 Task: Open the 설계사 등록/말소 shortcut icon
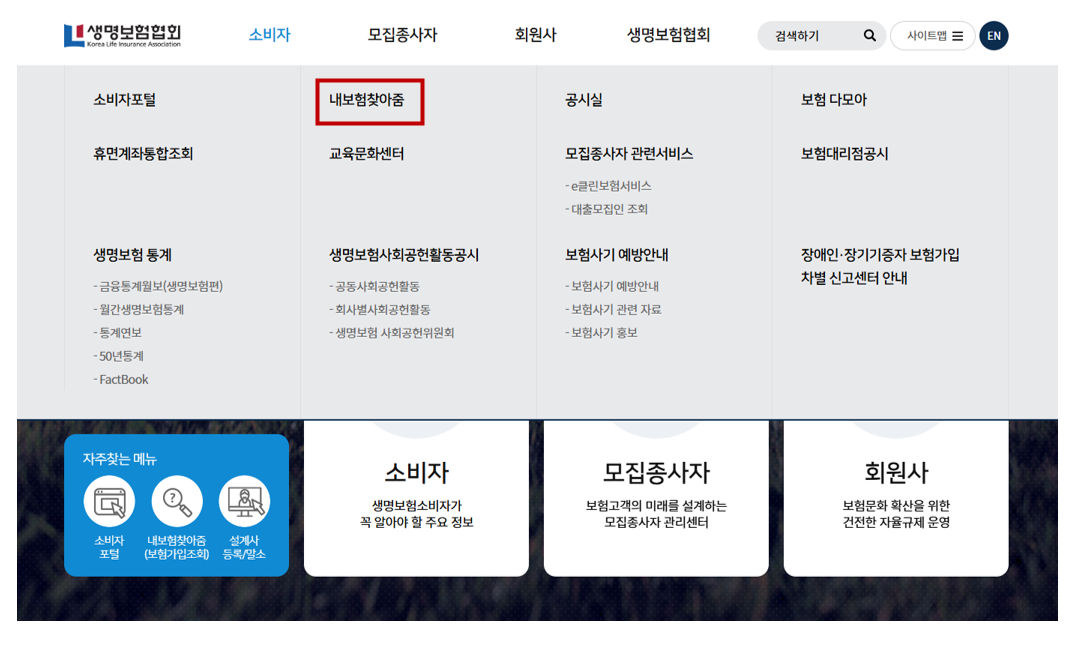(244, 502)
